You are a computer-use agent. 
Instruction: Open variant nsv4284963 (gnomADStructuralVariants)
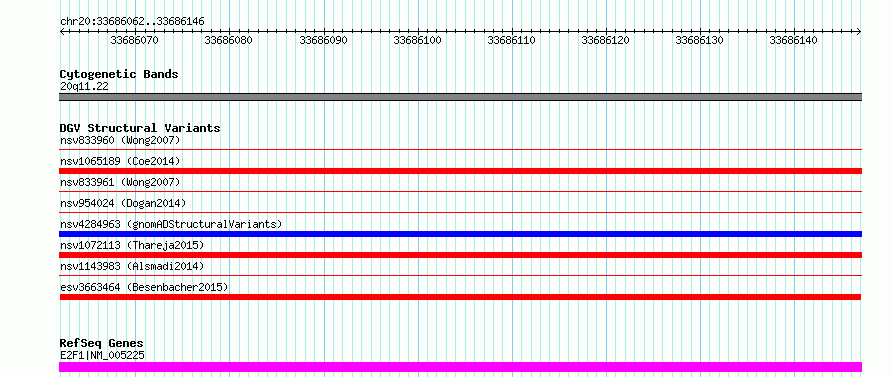(x=171, y=224)
